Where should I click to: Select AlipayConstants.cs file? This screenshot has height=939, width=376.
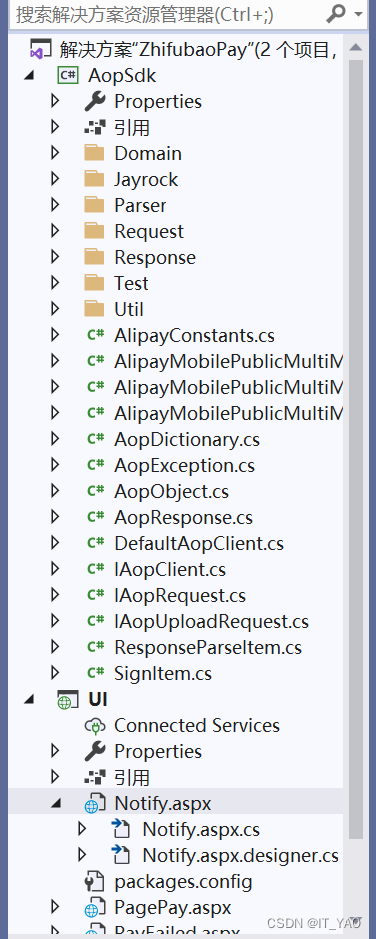pos(195,335)
